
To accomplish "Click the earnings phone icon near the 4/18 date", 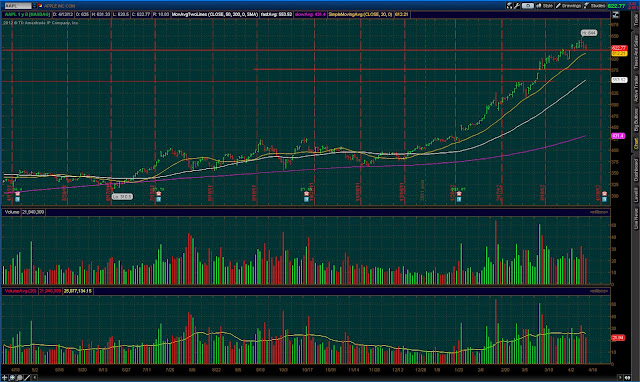I will click(x=18, y=194).
